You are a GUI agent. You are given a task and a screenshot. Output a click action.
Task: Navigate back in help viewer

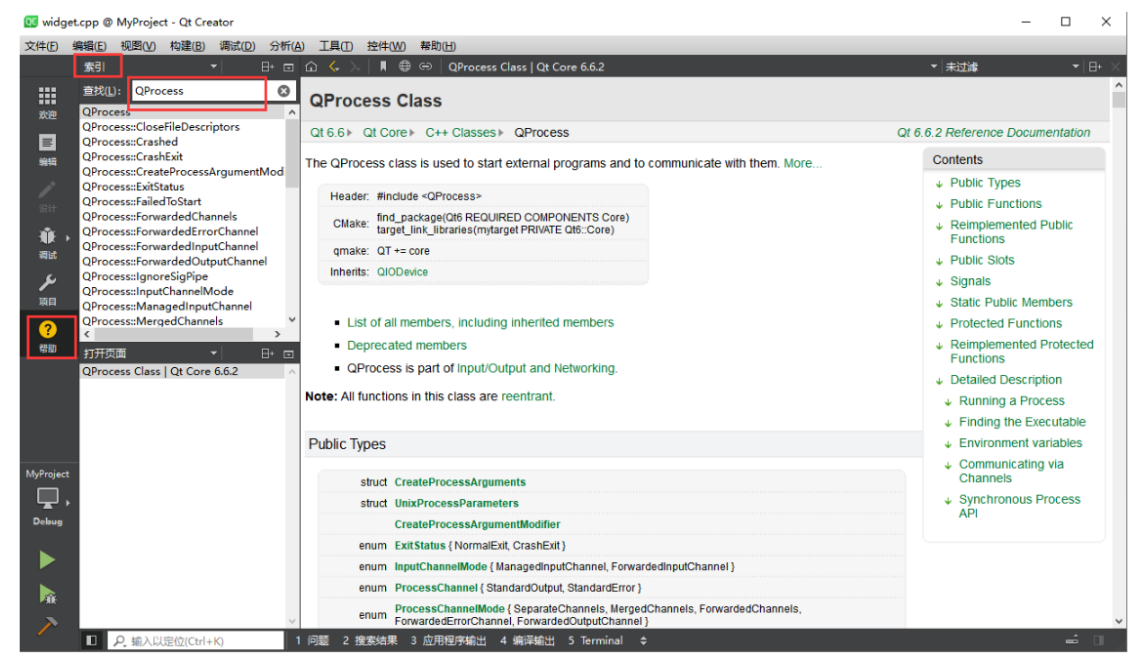coord(334,67)
